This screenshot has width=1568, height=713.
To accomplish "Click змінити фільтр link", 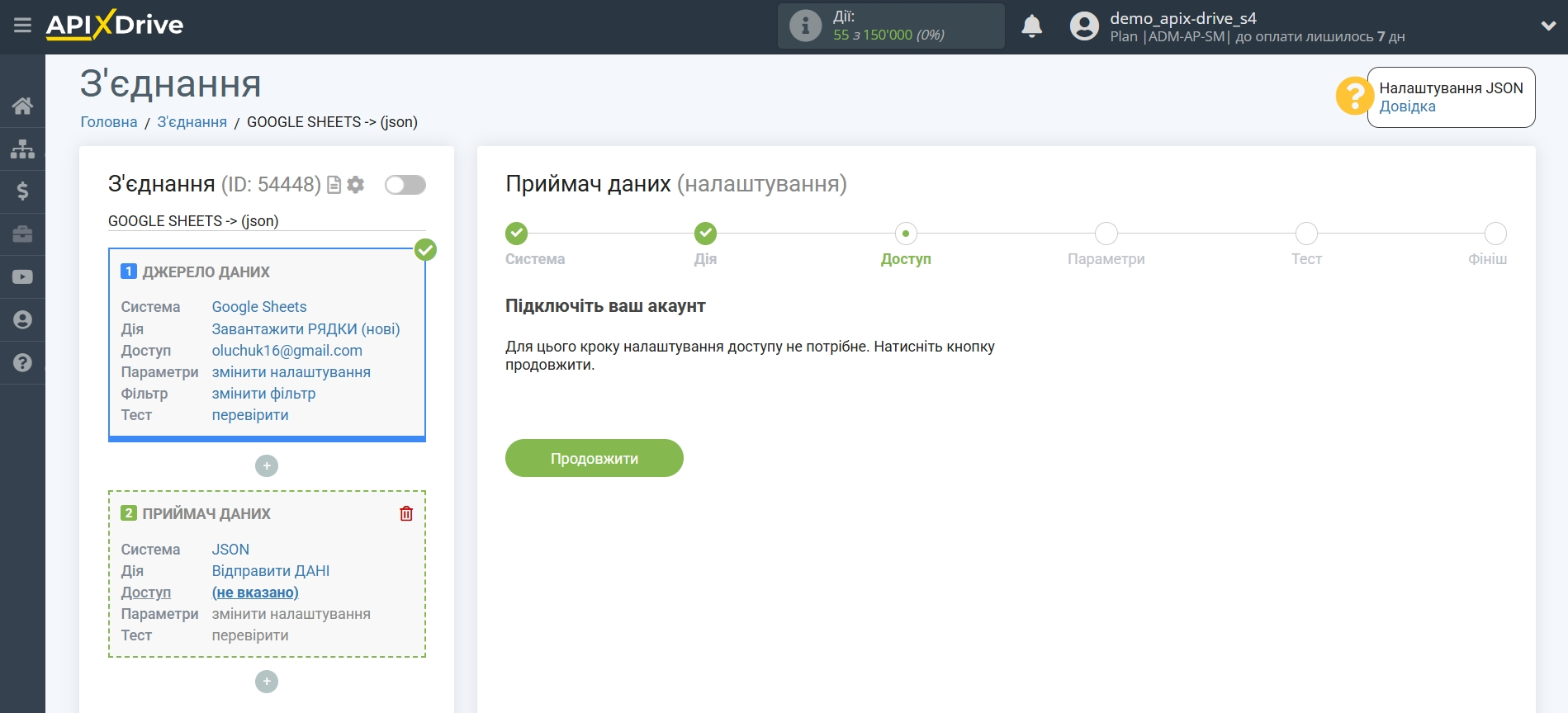I will tap(263, 394).
